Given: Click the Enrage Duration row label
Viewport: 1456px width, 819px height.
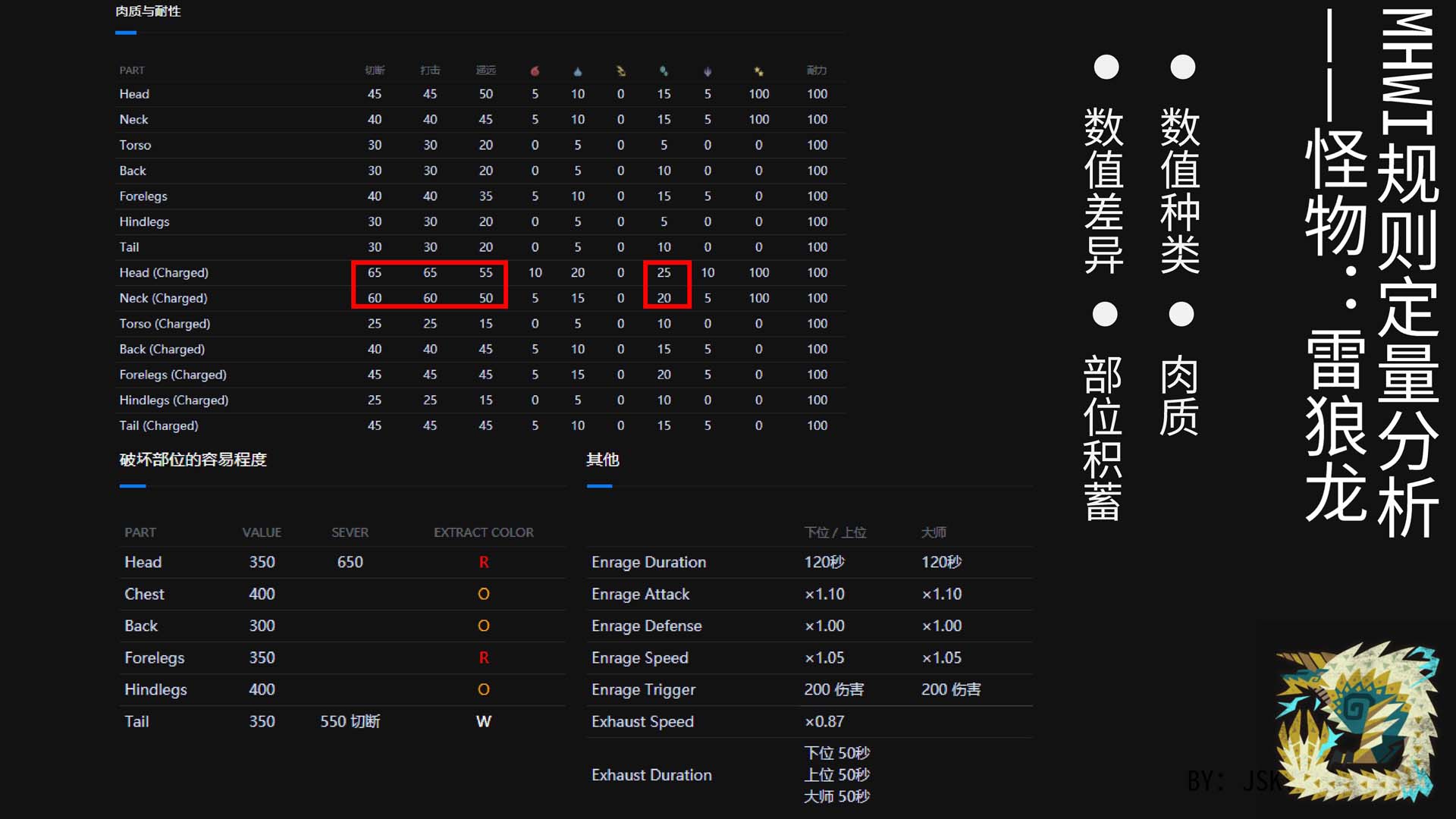Looking at the screenshot, I should [648, 562].
